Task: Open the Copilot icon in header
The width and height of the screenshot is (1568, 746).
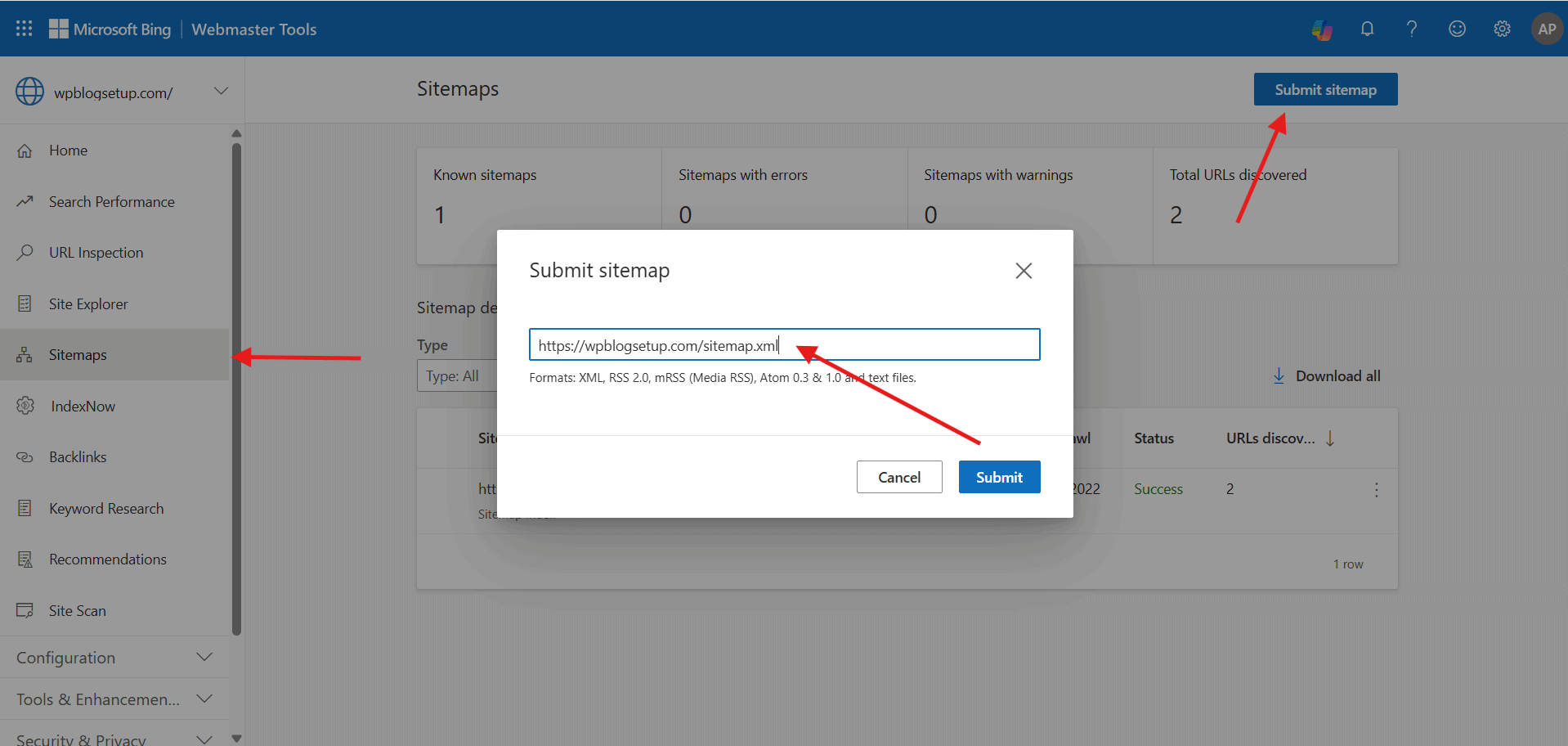Action: [1322, 29]
